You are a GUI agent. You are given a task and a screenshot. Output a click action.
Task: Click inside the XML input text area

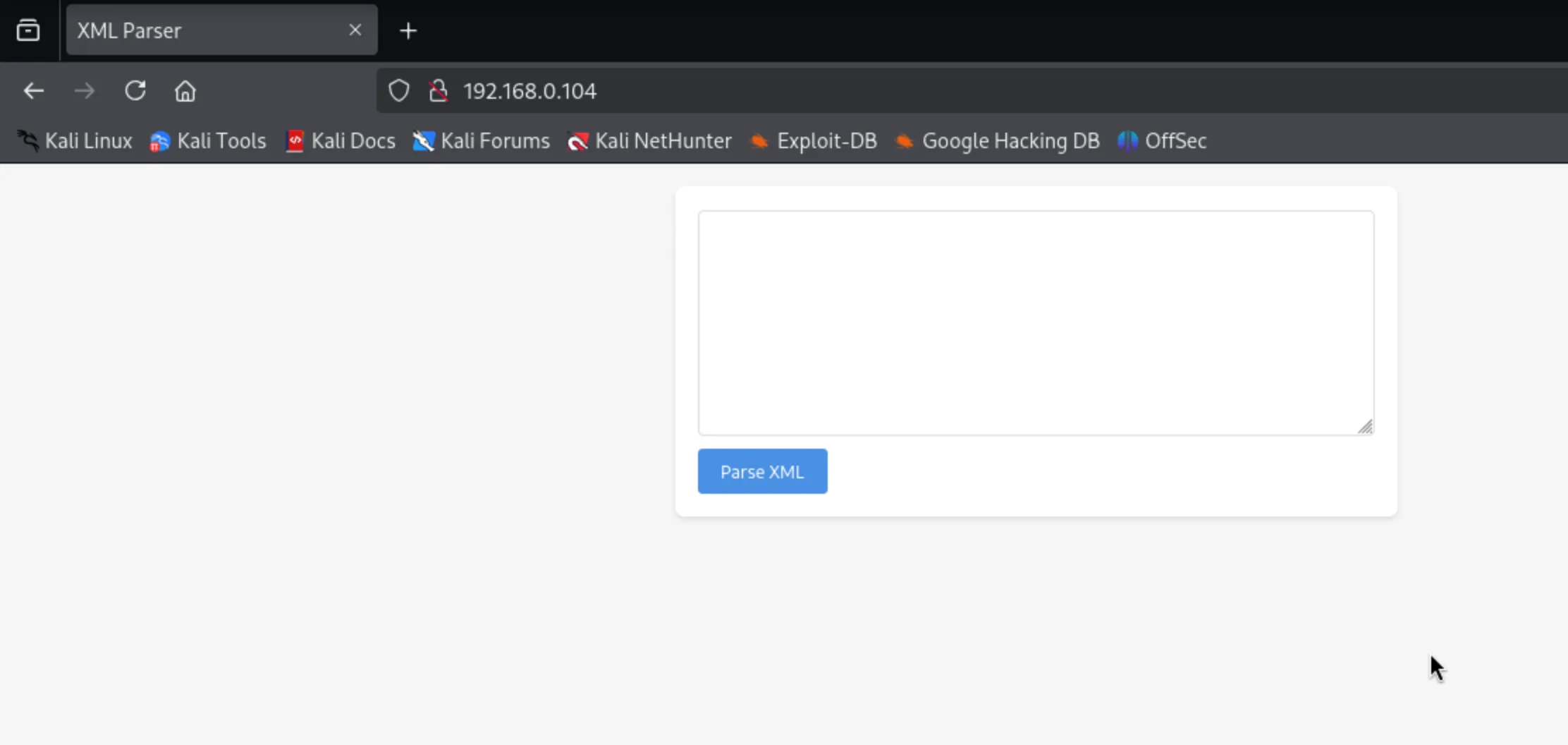tap(1035, 322)
